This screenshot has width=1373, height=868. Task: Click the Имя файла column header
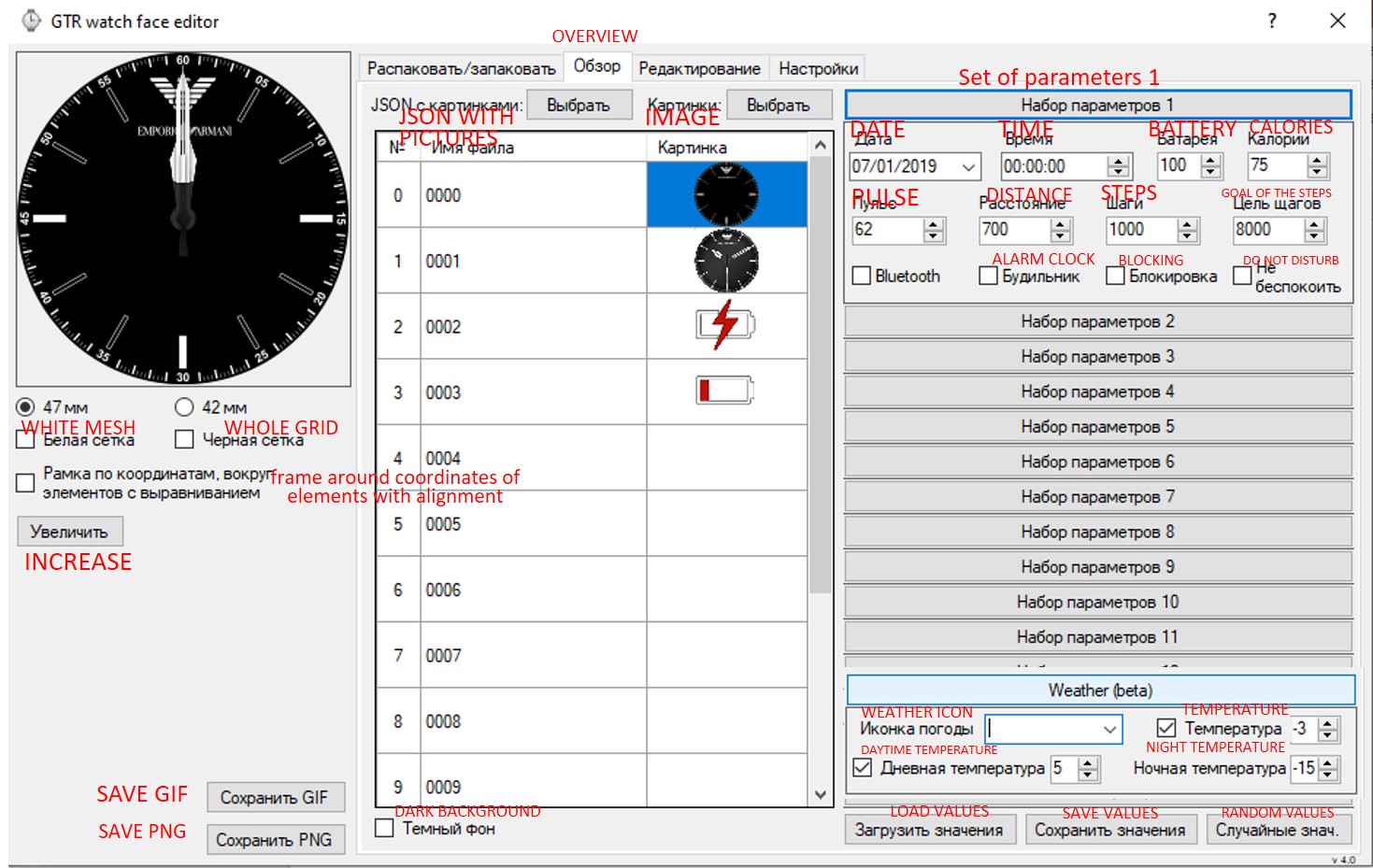pyautogui.click(x=534, y=148)
